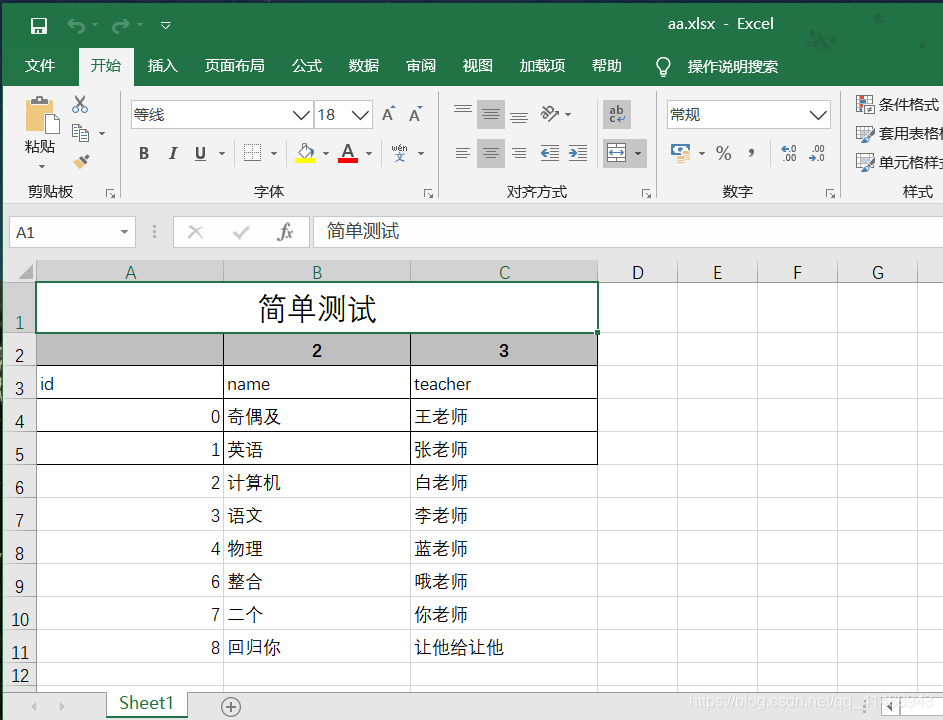The image size is (943, 720).
Task: Open the font size 18 dropdown
Action: pyautogui.click(x=360, y=114)
